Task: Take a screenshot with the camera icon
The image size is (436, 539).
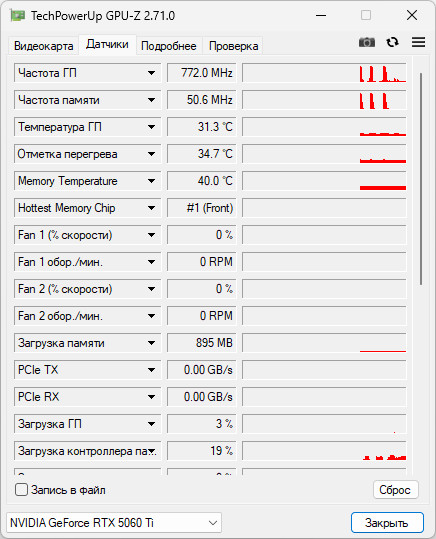Action: [367, 42]
